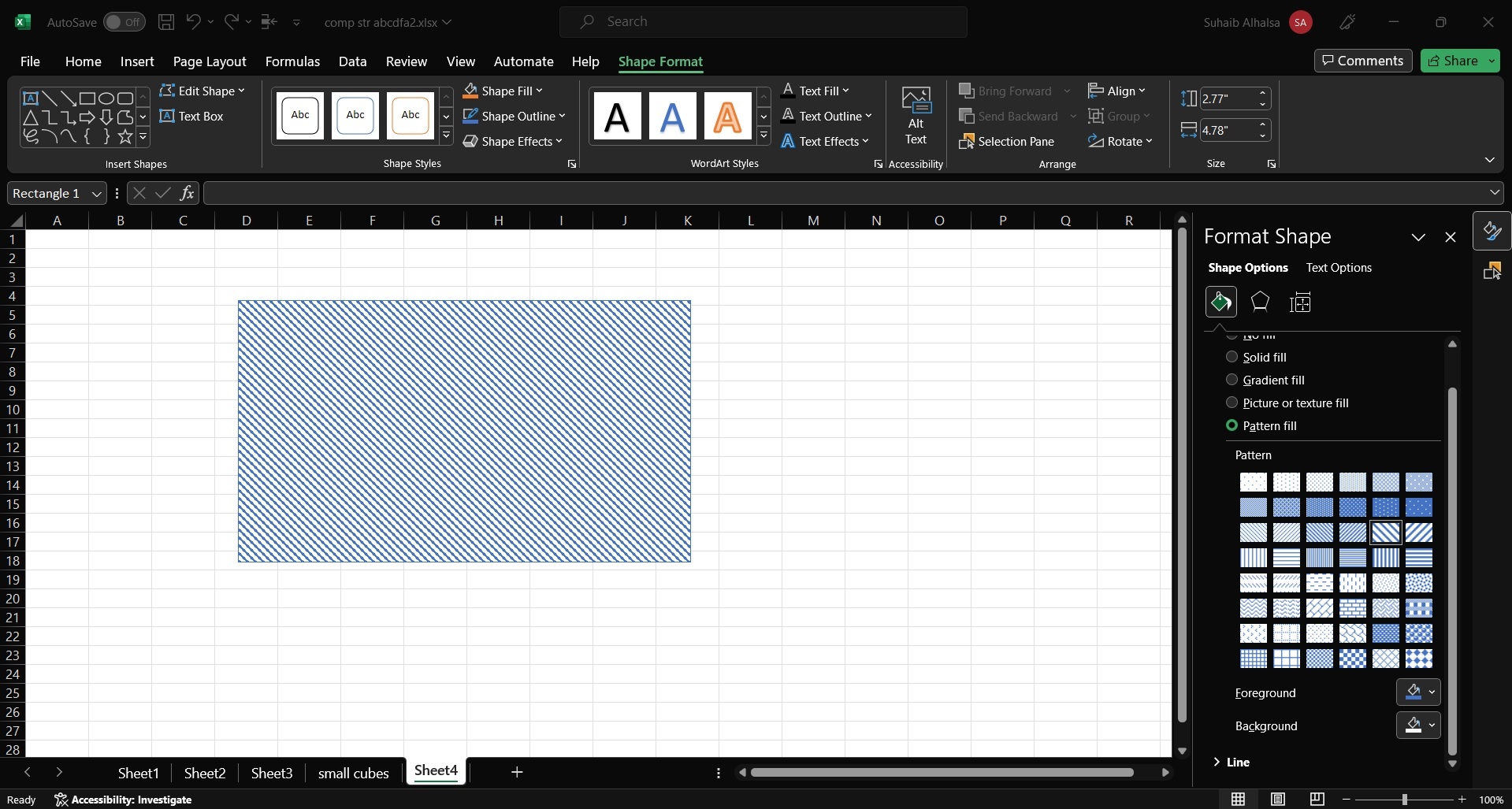Screen dimensions: 1512x809
Task: Select the Text Box tool
Action: click(192, 116)
